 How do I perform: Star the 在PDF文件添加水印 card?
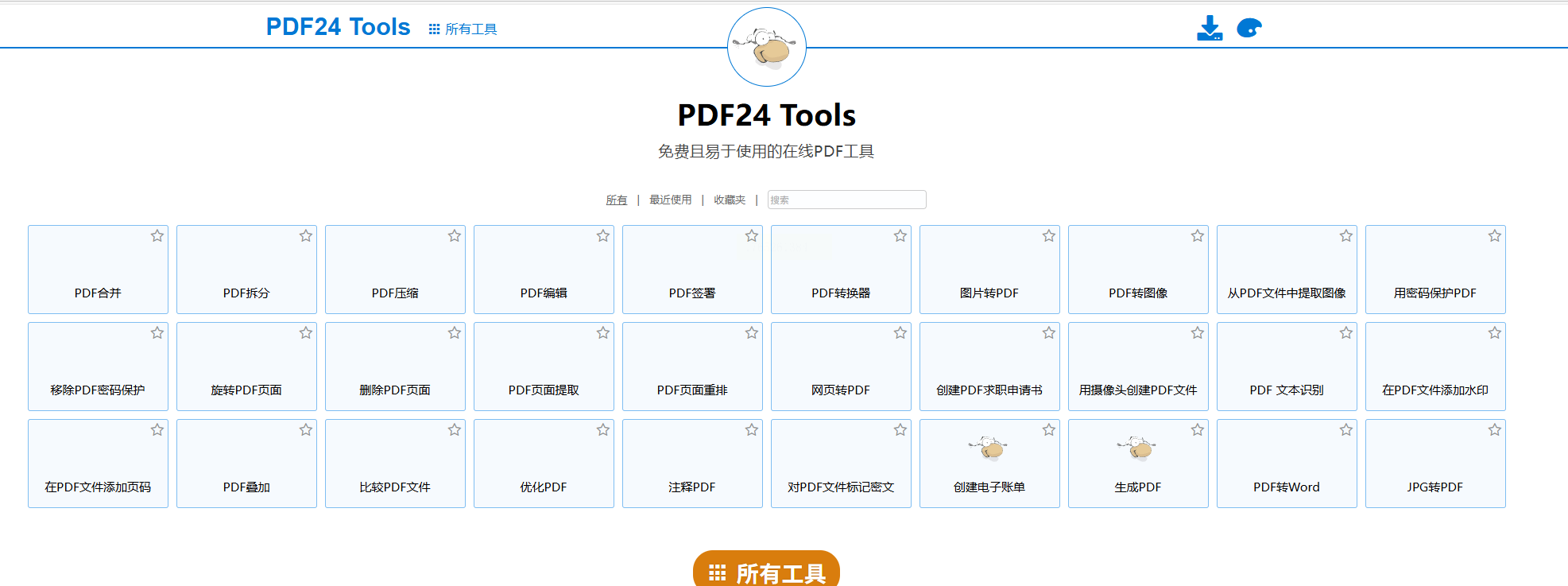coord(1495,333)
